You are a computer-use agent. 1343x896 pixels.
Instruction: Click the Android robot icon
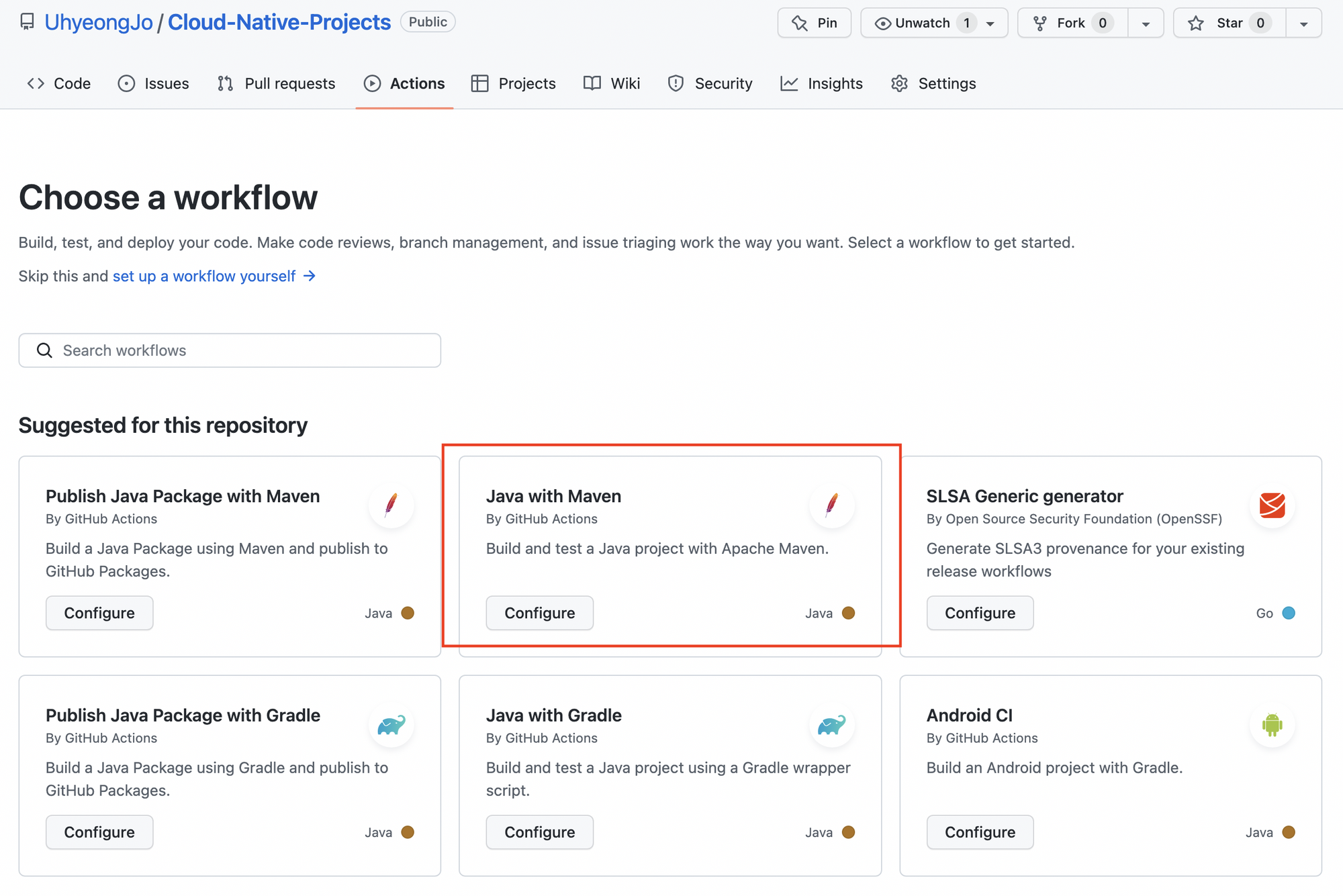tap(1272, 725)
